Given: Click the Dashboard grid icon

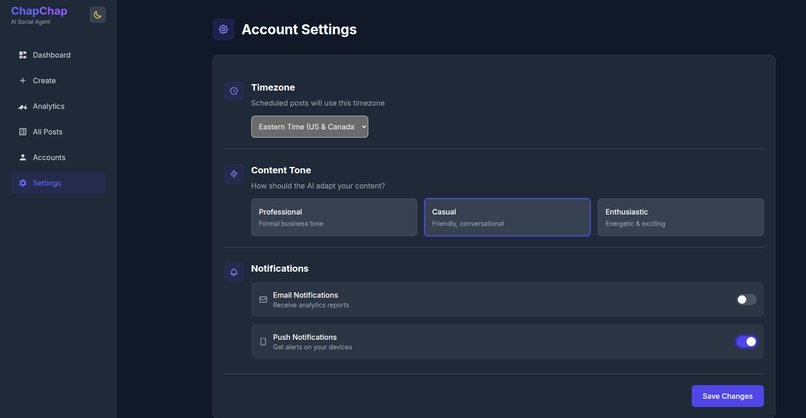Looking at the screenshot, I should coord(23,55).
